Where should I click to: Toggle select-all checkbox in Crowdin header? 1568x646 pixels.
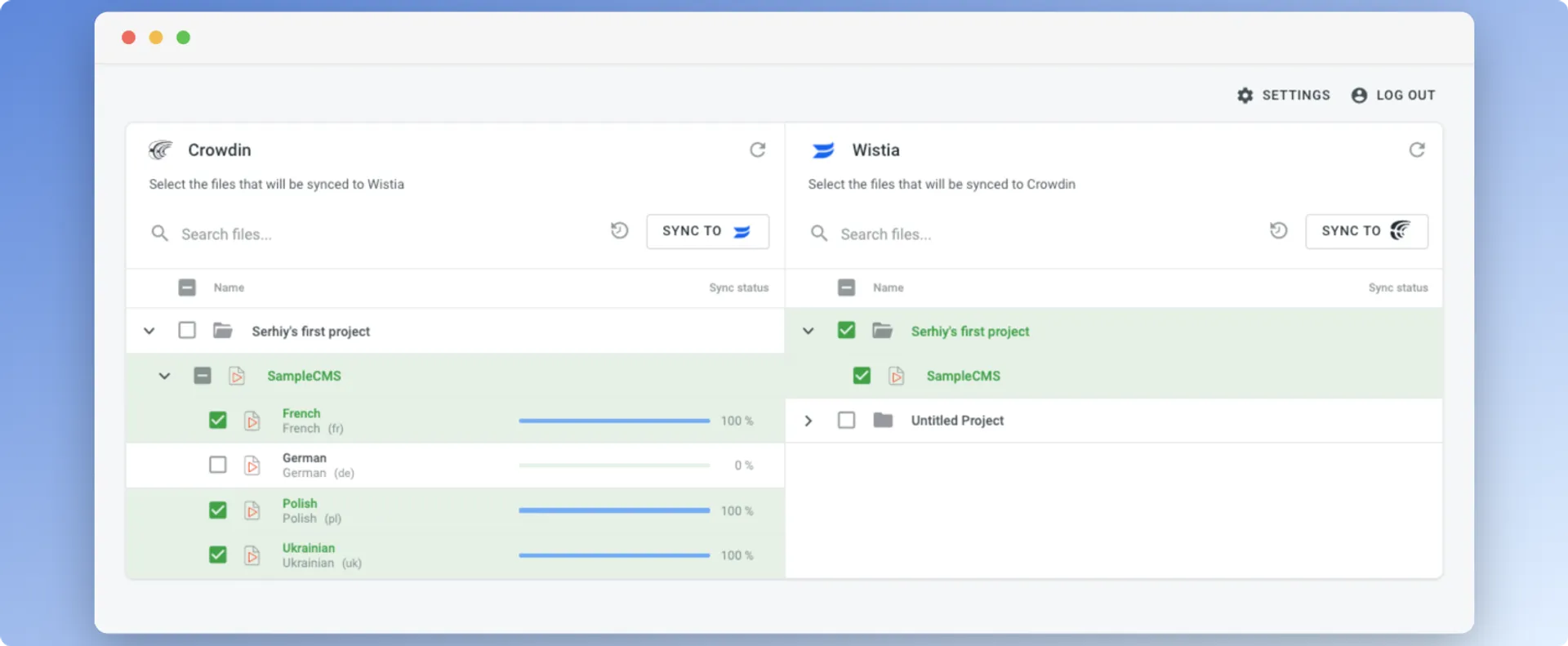(x=187, y=287)
